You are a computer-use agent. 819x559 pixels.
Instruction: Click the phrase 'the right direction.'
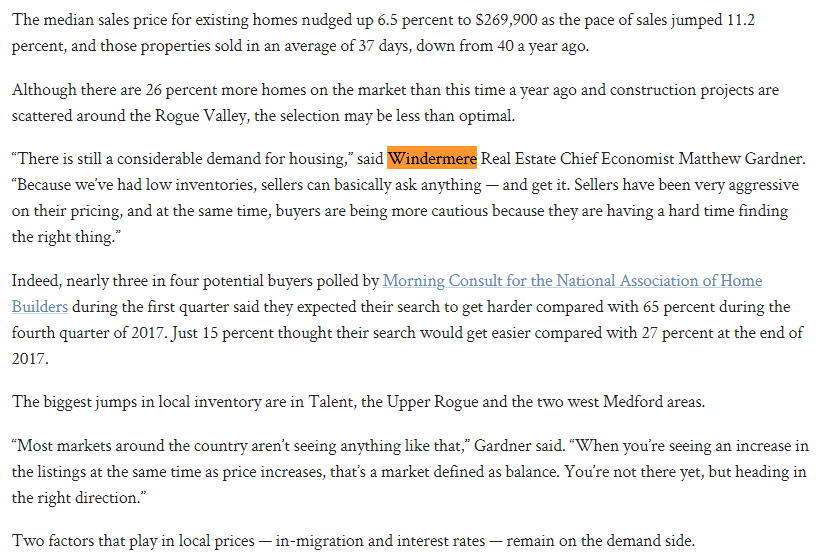77,498
